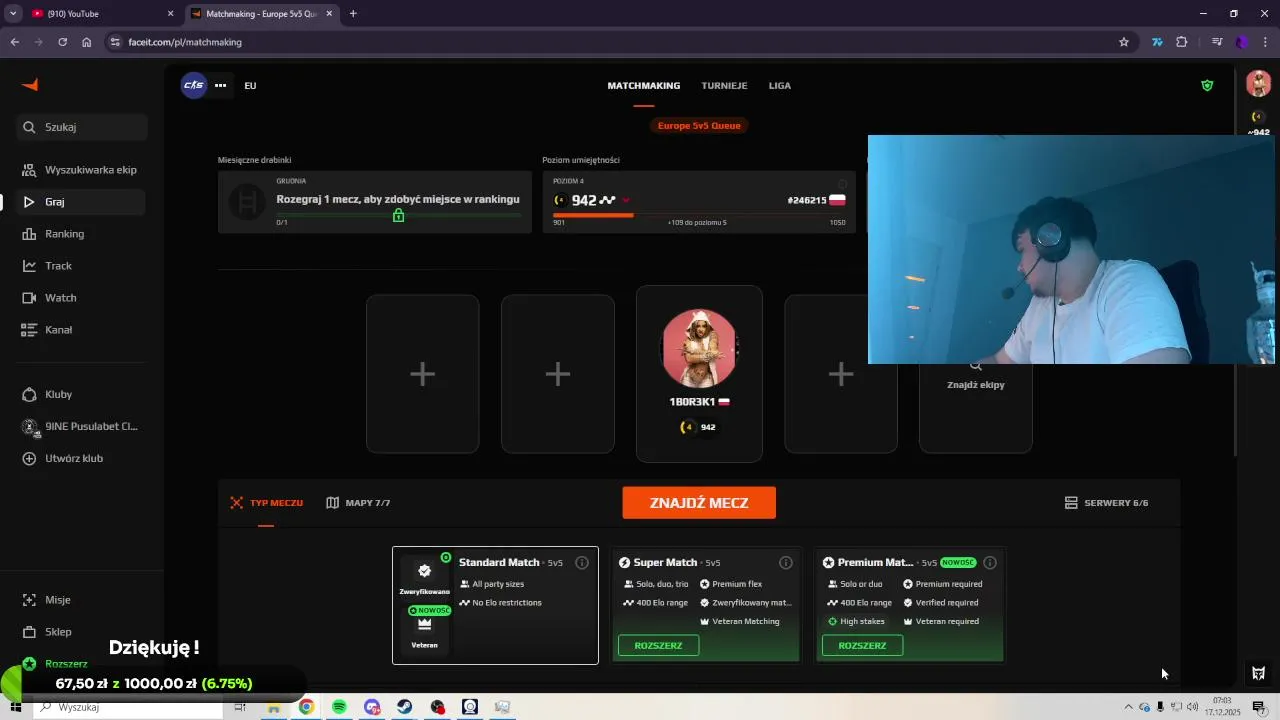Click the EU region label

click(x=250, y=85)
